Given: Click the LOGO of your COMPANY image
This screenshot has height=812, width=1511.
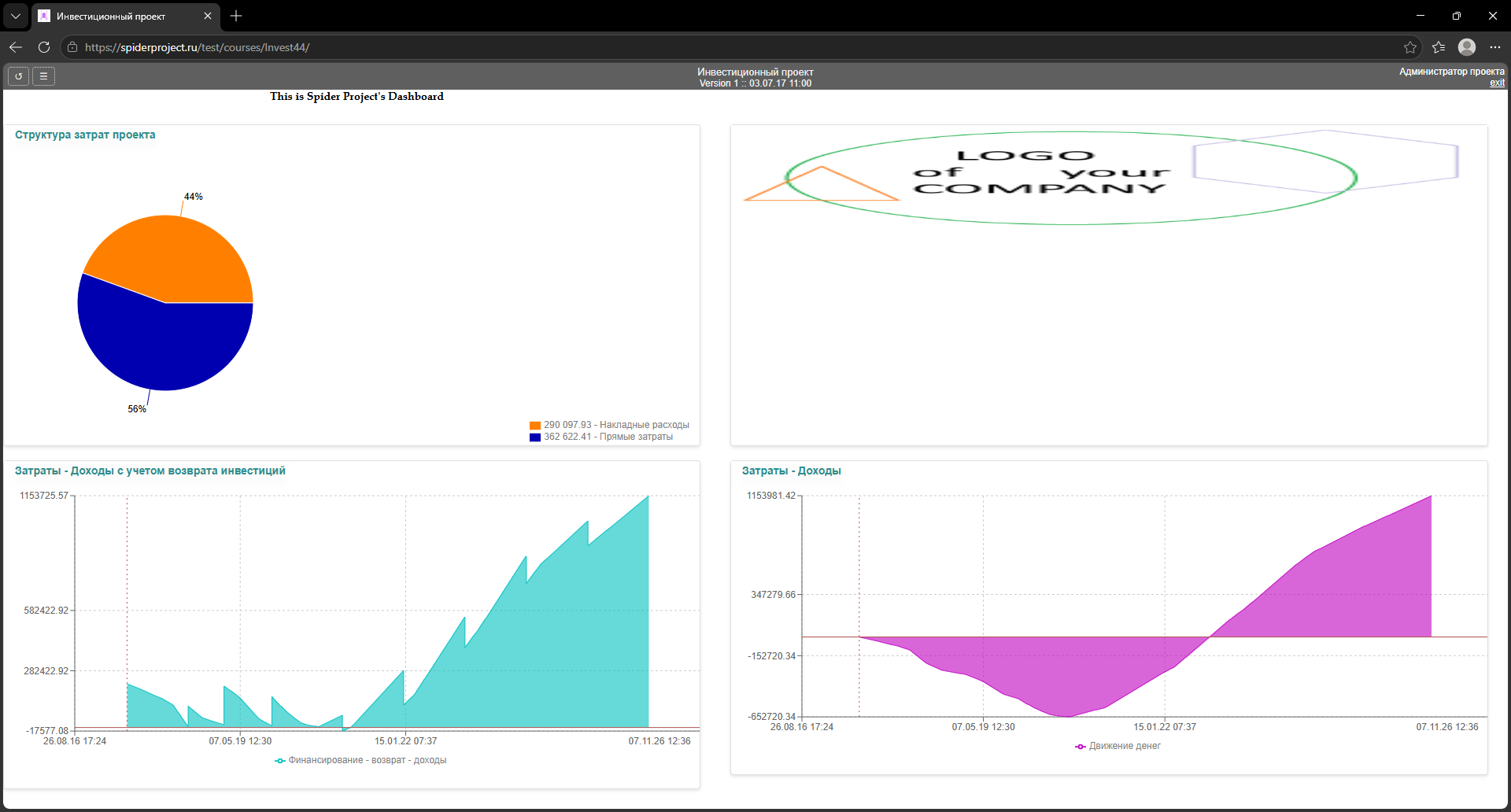Looking at the screenshot, I should pos(1102,177).
